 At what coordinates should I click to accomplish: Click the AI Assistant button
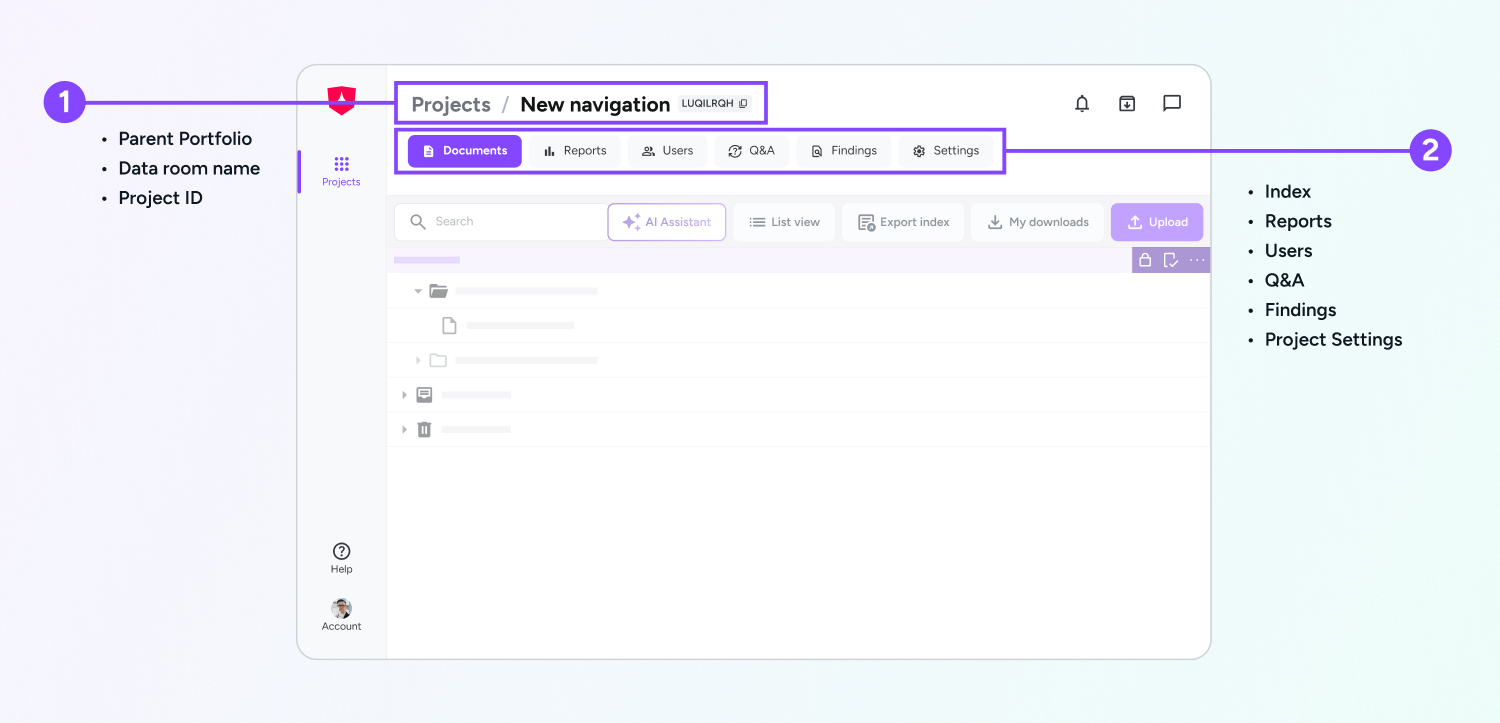(x=667, y=222)
